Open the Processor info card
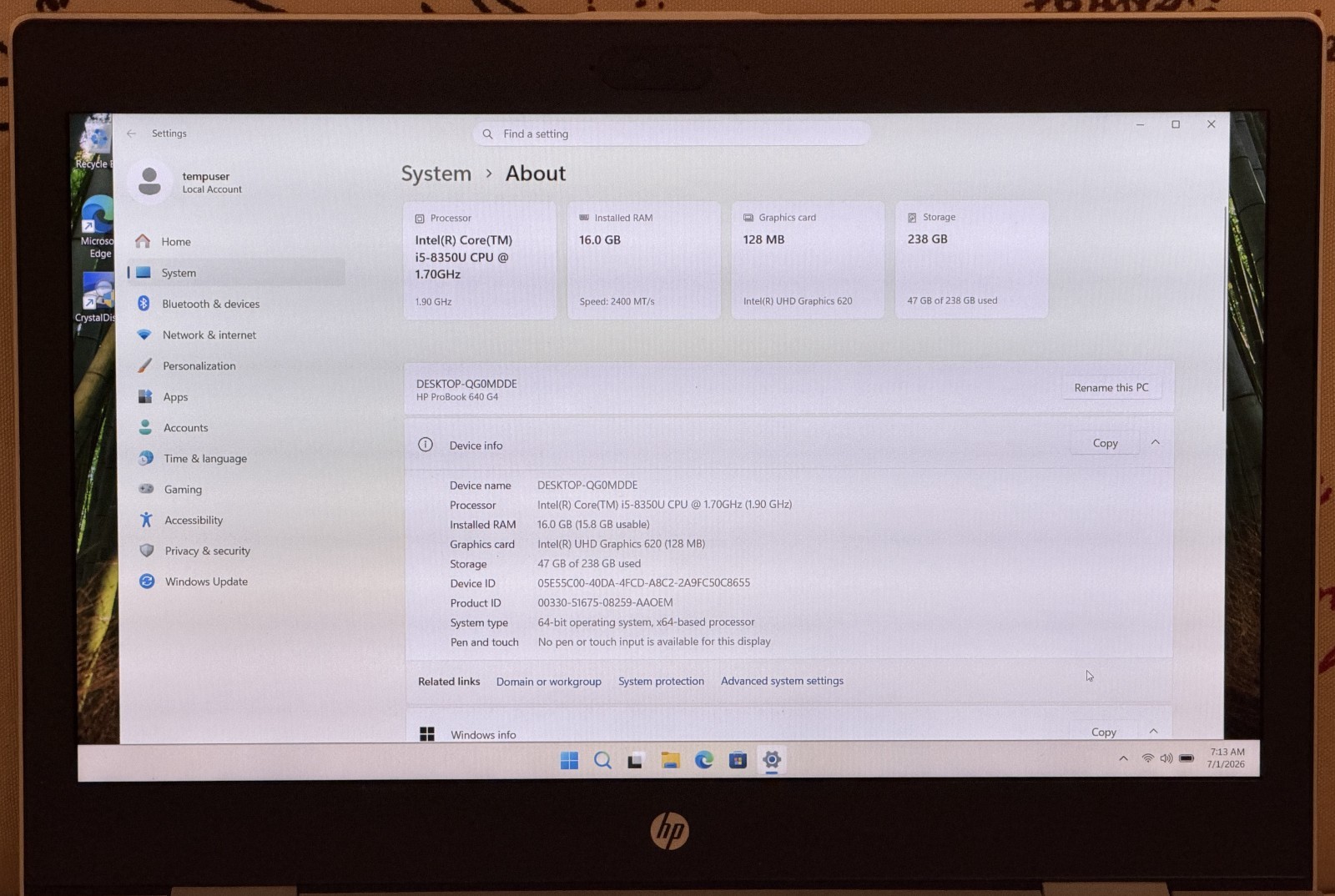 click(480, 260)
